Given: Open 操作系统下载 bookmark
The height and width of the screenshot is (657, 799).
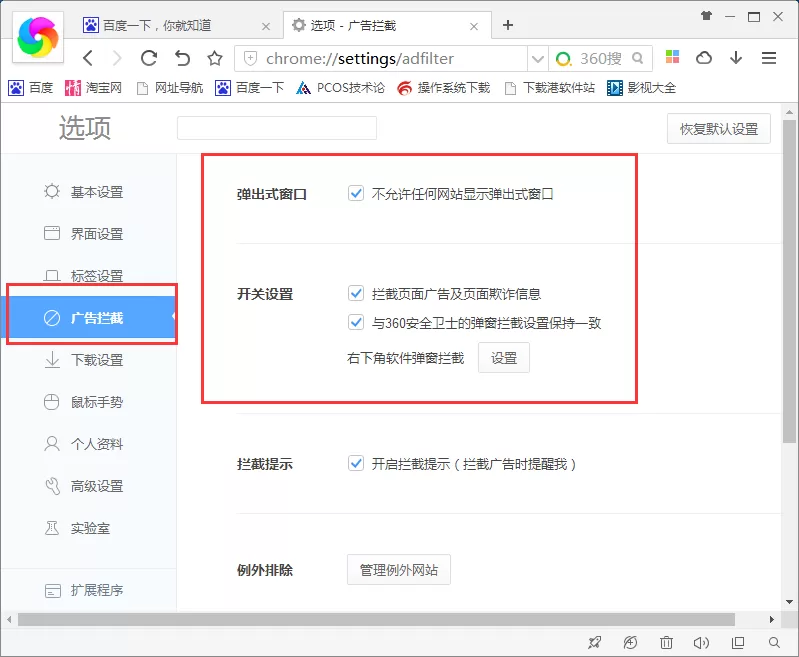Looking at the screenshot, I should [x=443, y=88].
